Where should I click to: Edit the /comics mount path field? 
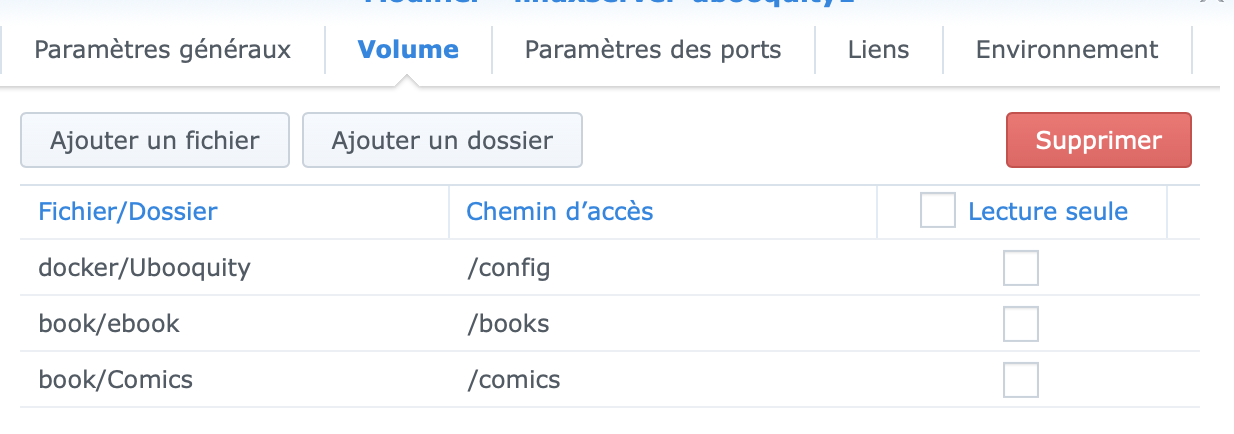(x=513, y=380)
